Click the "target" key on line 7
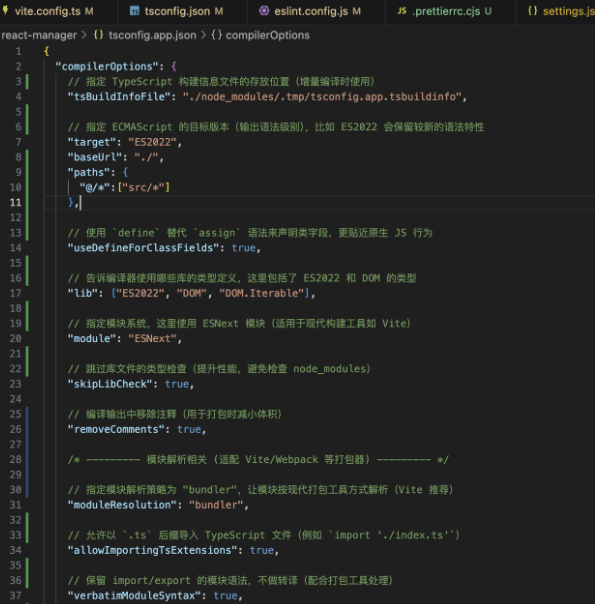598x604 pixels. 92,142
